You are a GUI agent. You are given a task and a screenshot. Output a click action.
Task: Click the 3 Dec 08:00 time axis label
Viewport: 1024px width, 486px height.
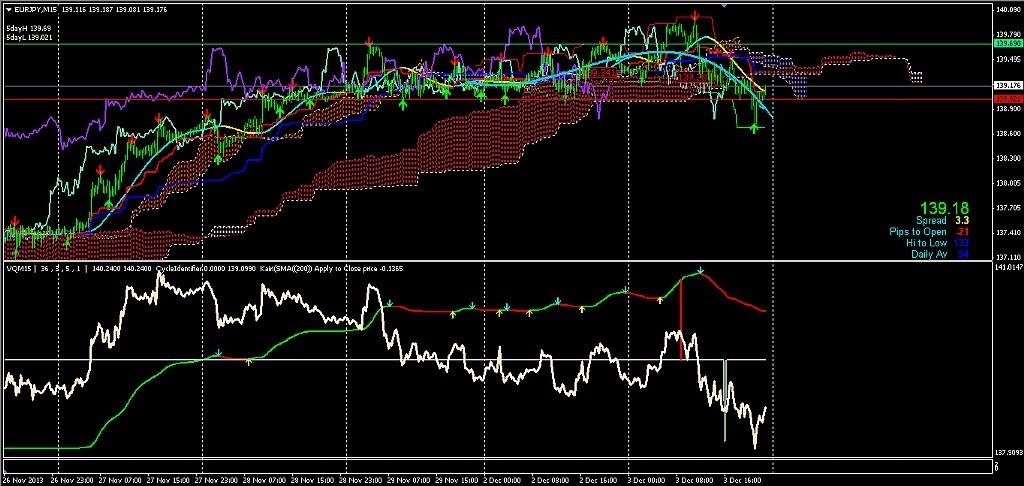pyautogui.click(x=692, y=480)
